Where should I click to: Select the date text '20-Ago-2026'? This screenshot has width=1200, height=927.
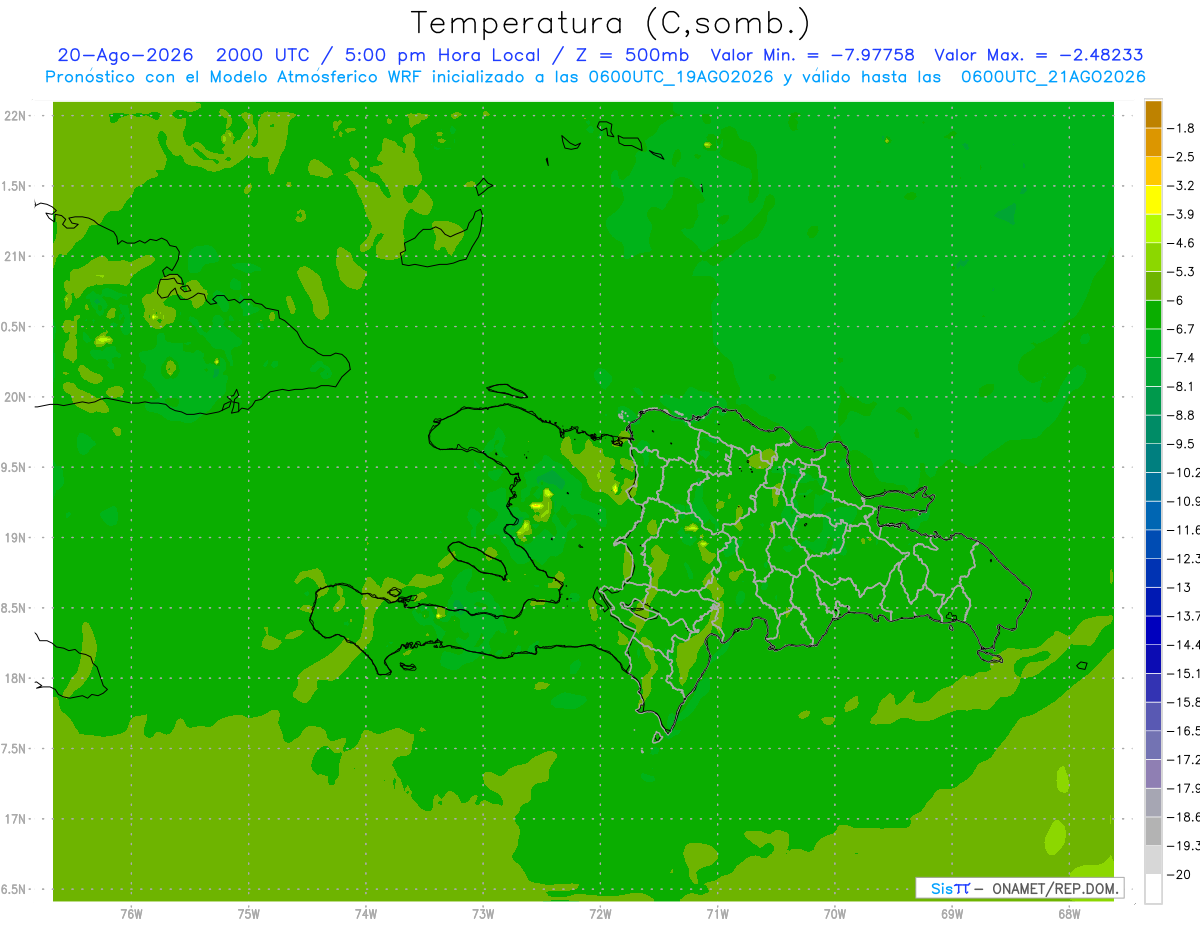[x=125, y=55]
